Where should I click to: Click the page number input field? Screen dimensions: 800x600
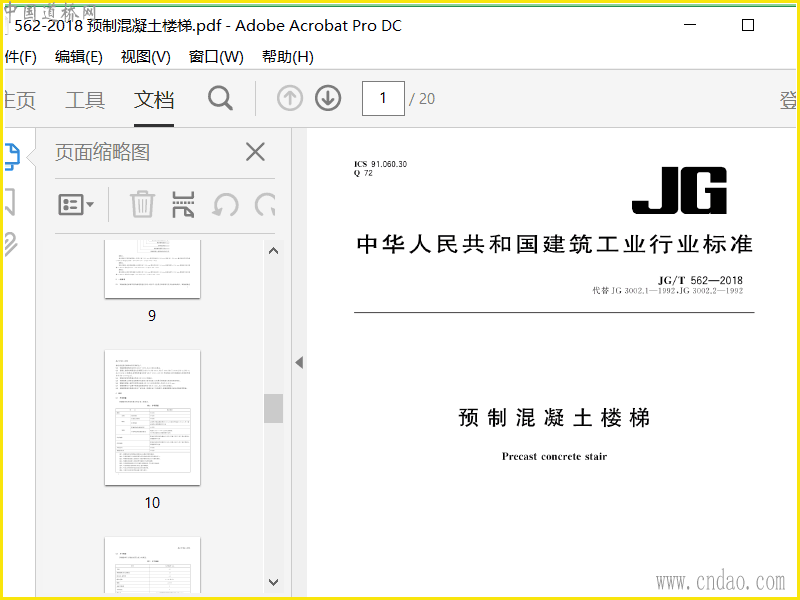383,98
